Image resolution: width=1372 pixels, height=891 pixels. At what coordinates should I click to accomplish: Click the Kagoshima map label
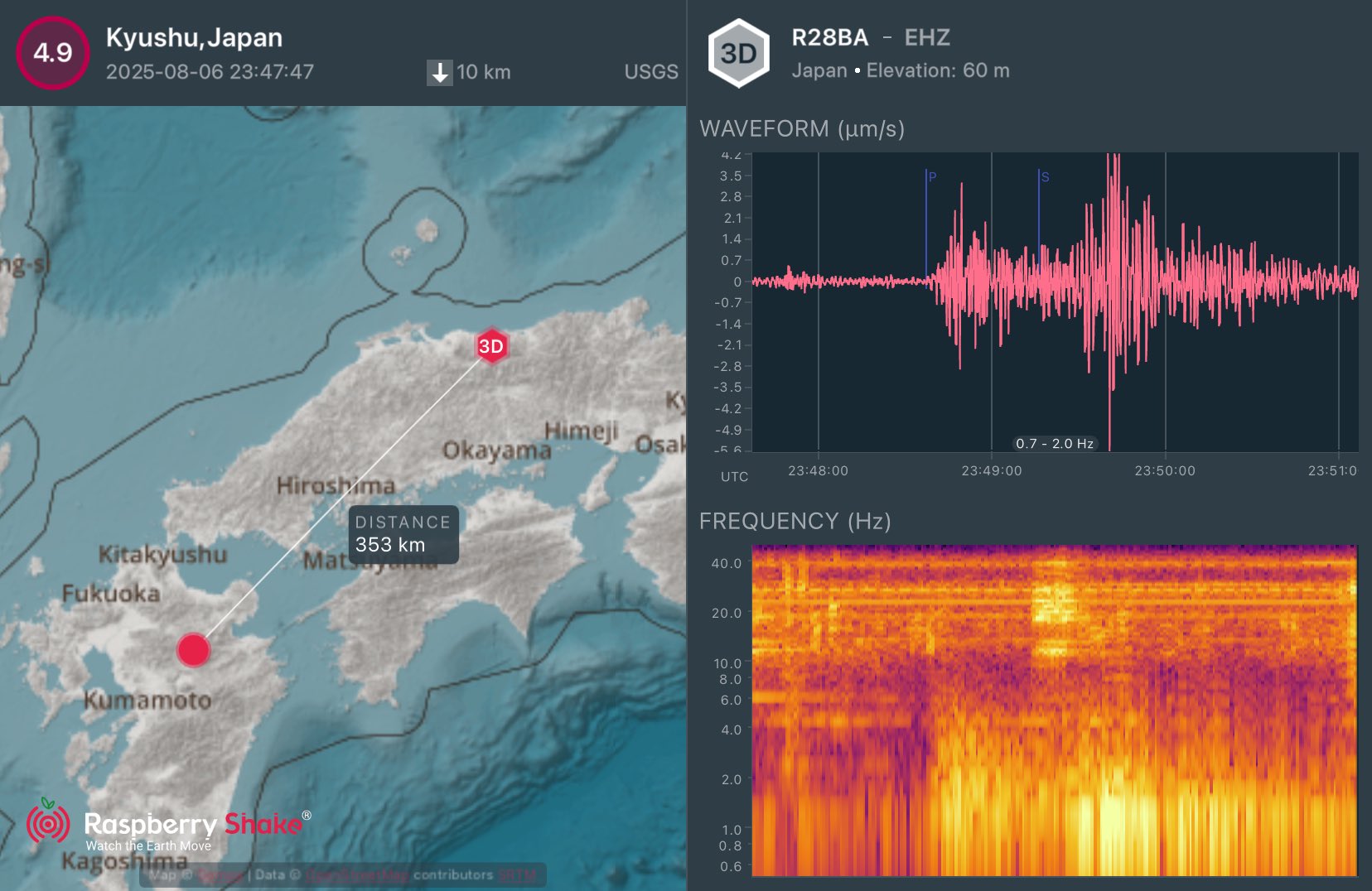click(124, 861)
